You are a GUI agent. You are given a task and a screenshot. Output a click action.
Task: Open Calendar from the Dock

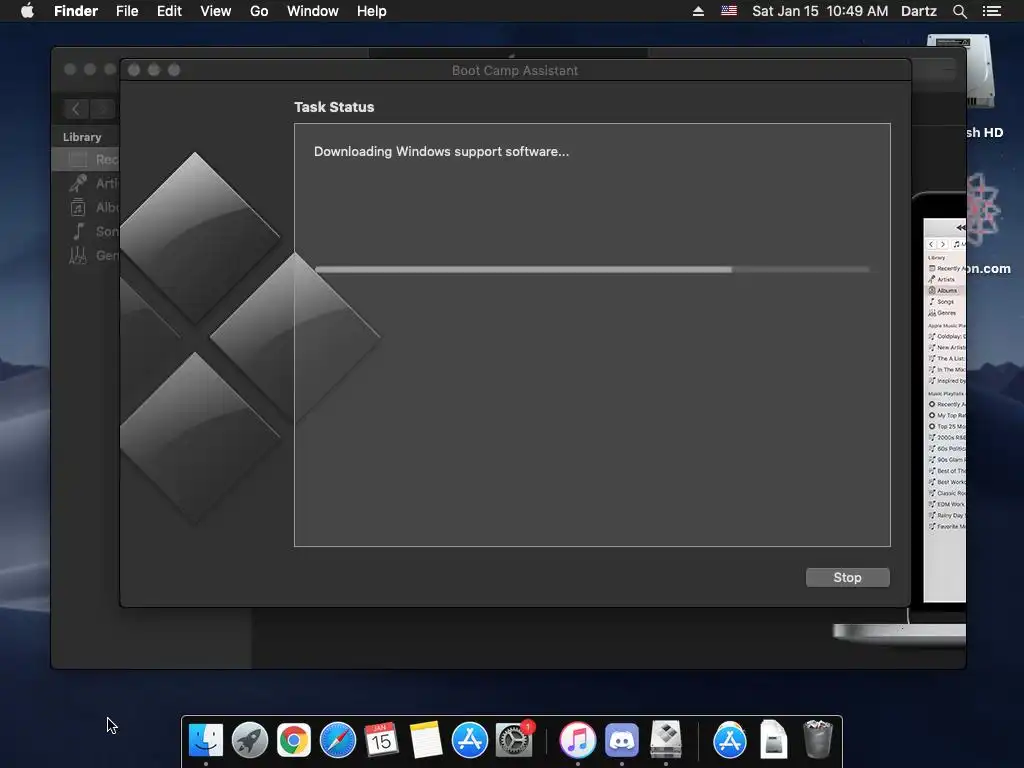pos(381,740)
